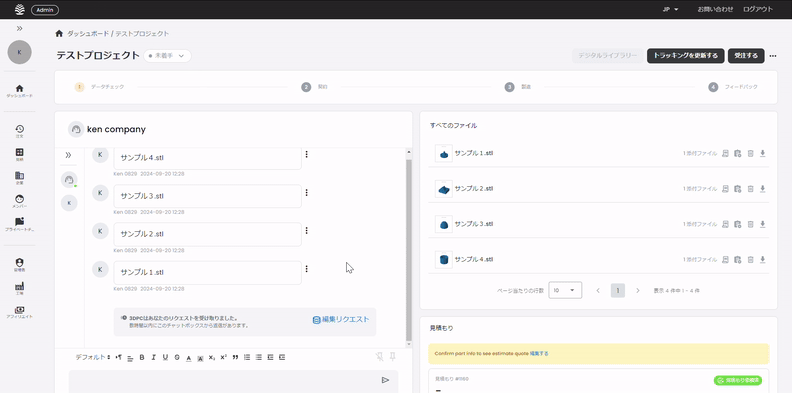Open three-dot menu for サンプル 3.stl message
This screenshot has height=393, width=792.
tap(307, 192)
